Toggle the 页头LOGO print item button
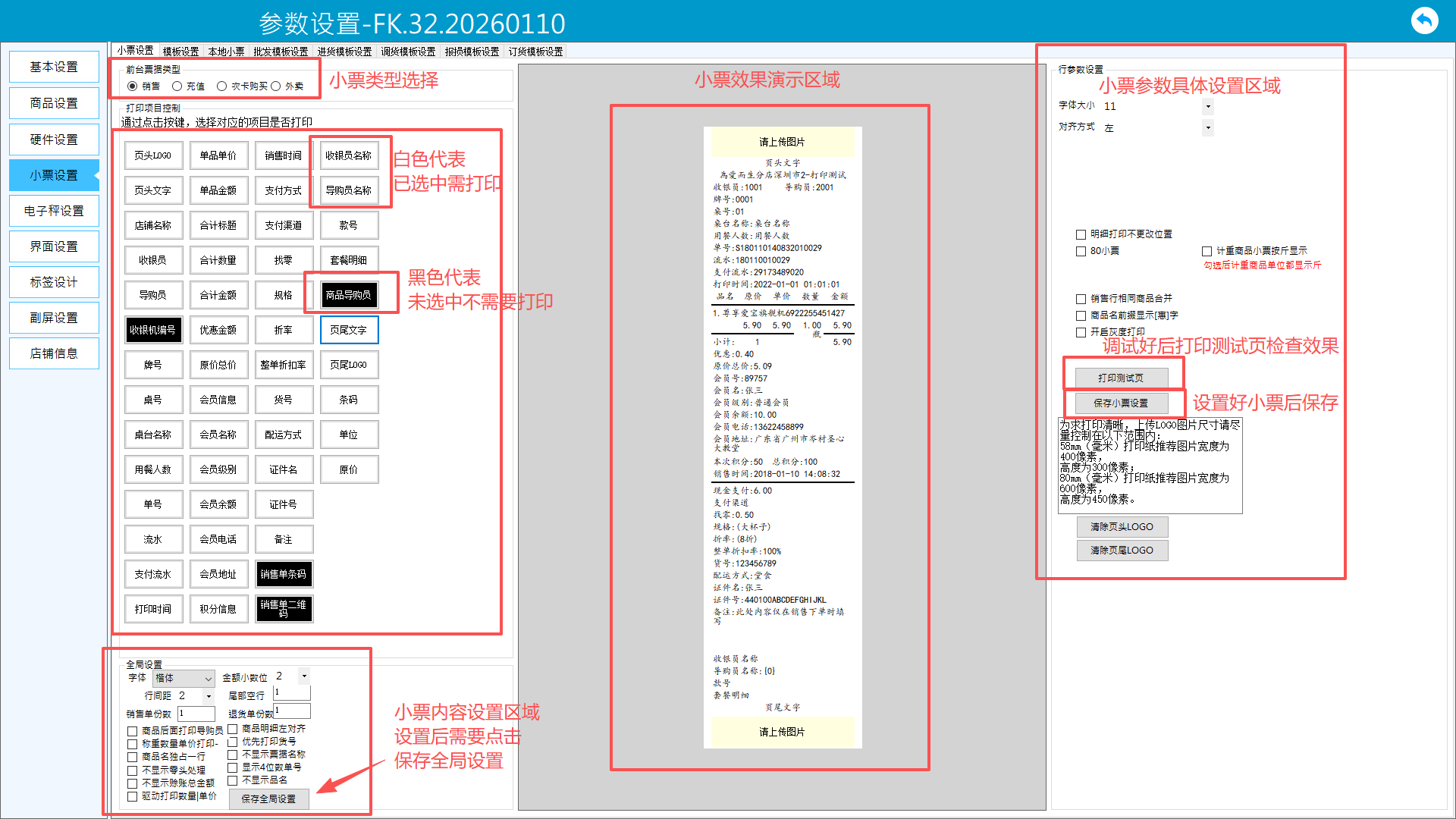This screenshot has height=819, width=1456. [153, 155]
